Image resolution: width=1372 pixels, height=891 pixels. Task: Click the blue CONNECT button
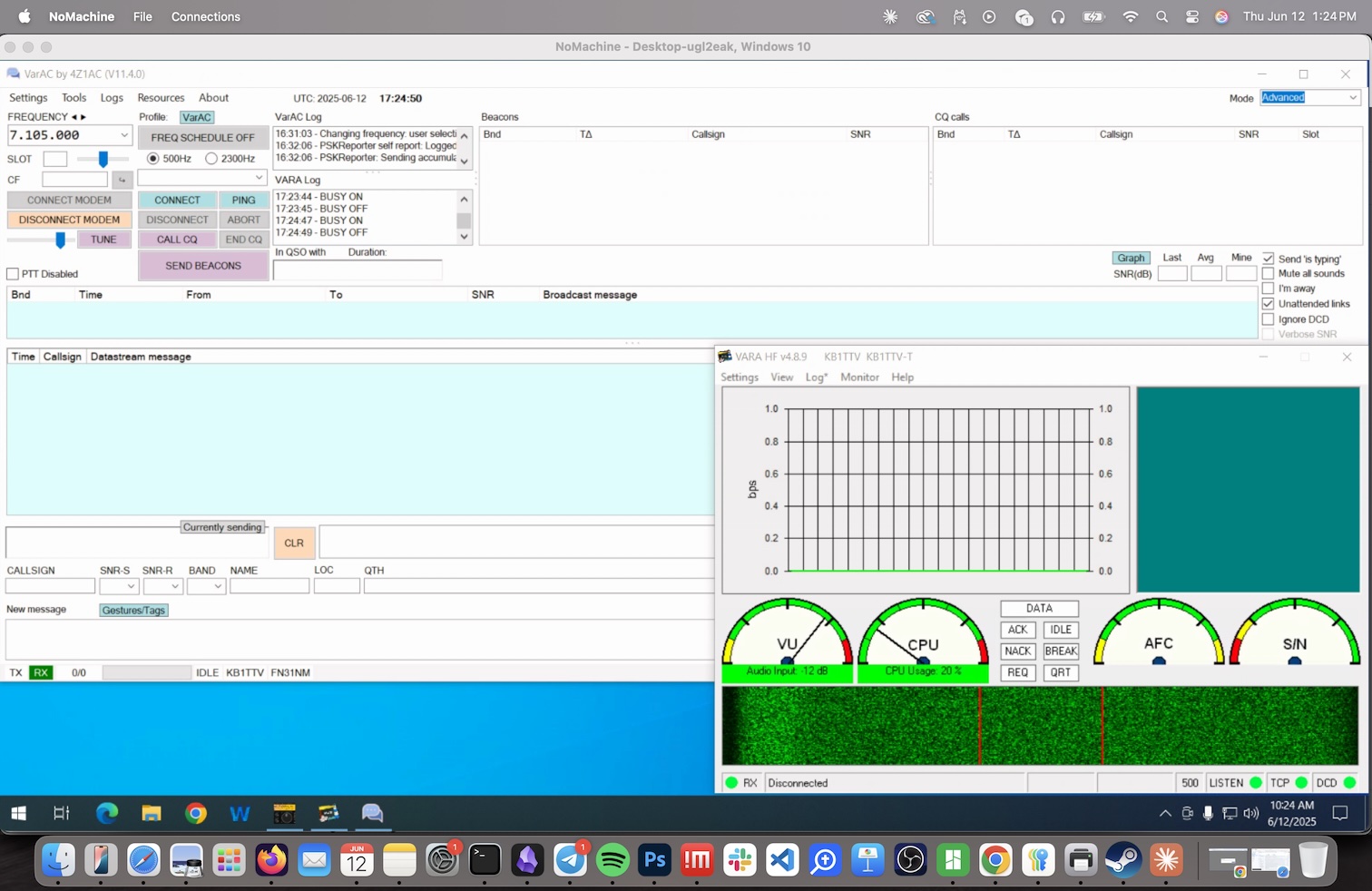[x=177, y=201]
